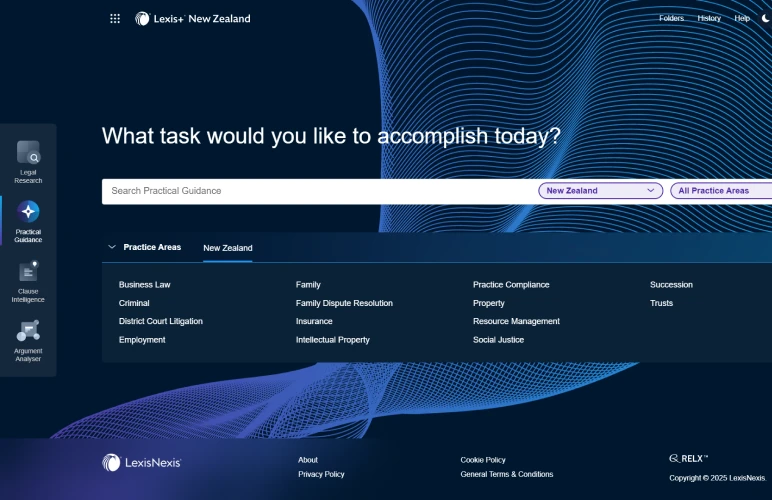The height and width of the screenshot is (500, 772).
Task: Click the RELX logo in footer
Action: 688,459
